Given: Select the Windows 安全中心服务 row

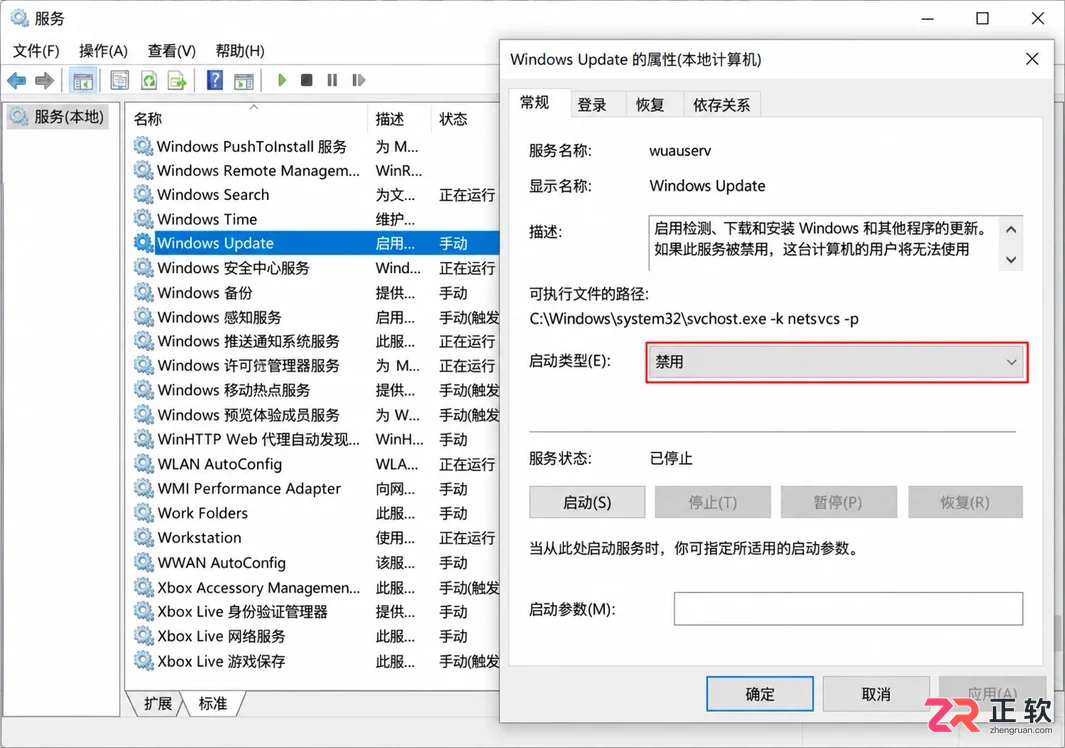Looking at the screenshot, I should (x=315, y=268).
